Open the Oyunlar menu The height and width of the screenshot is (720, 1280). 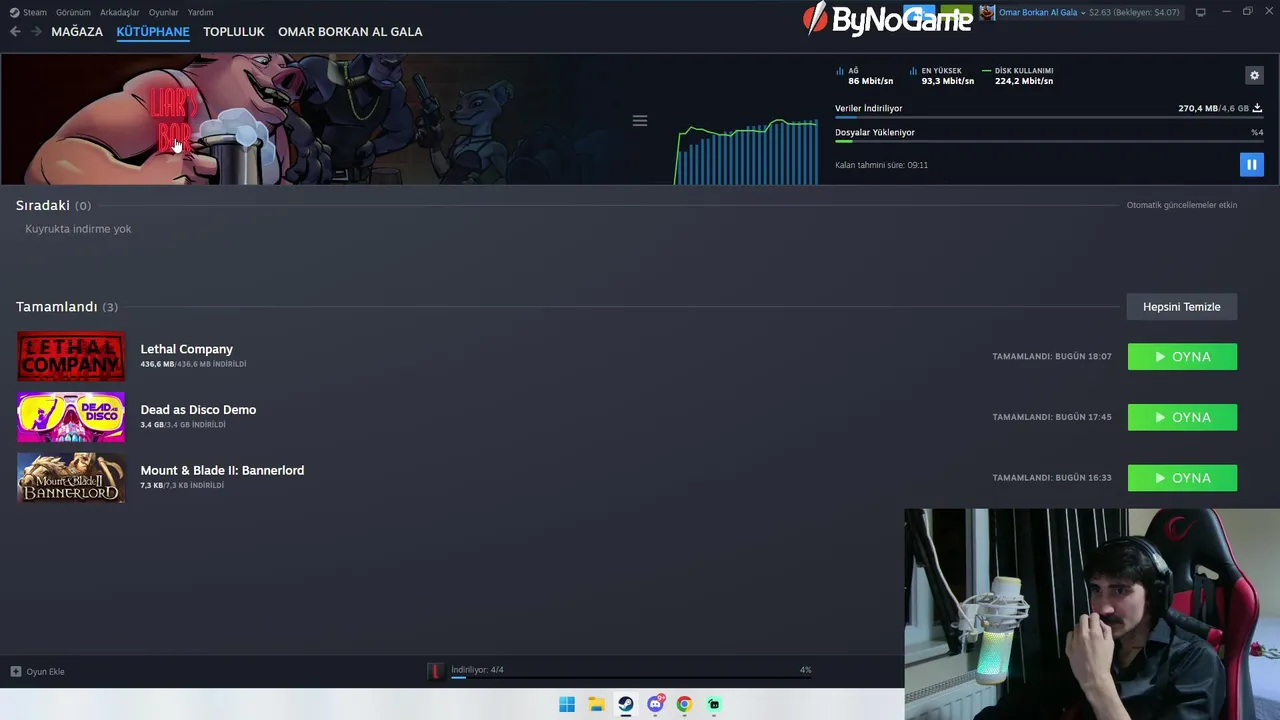pos(164,12)
